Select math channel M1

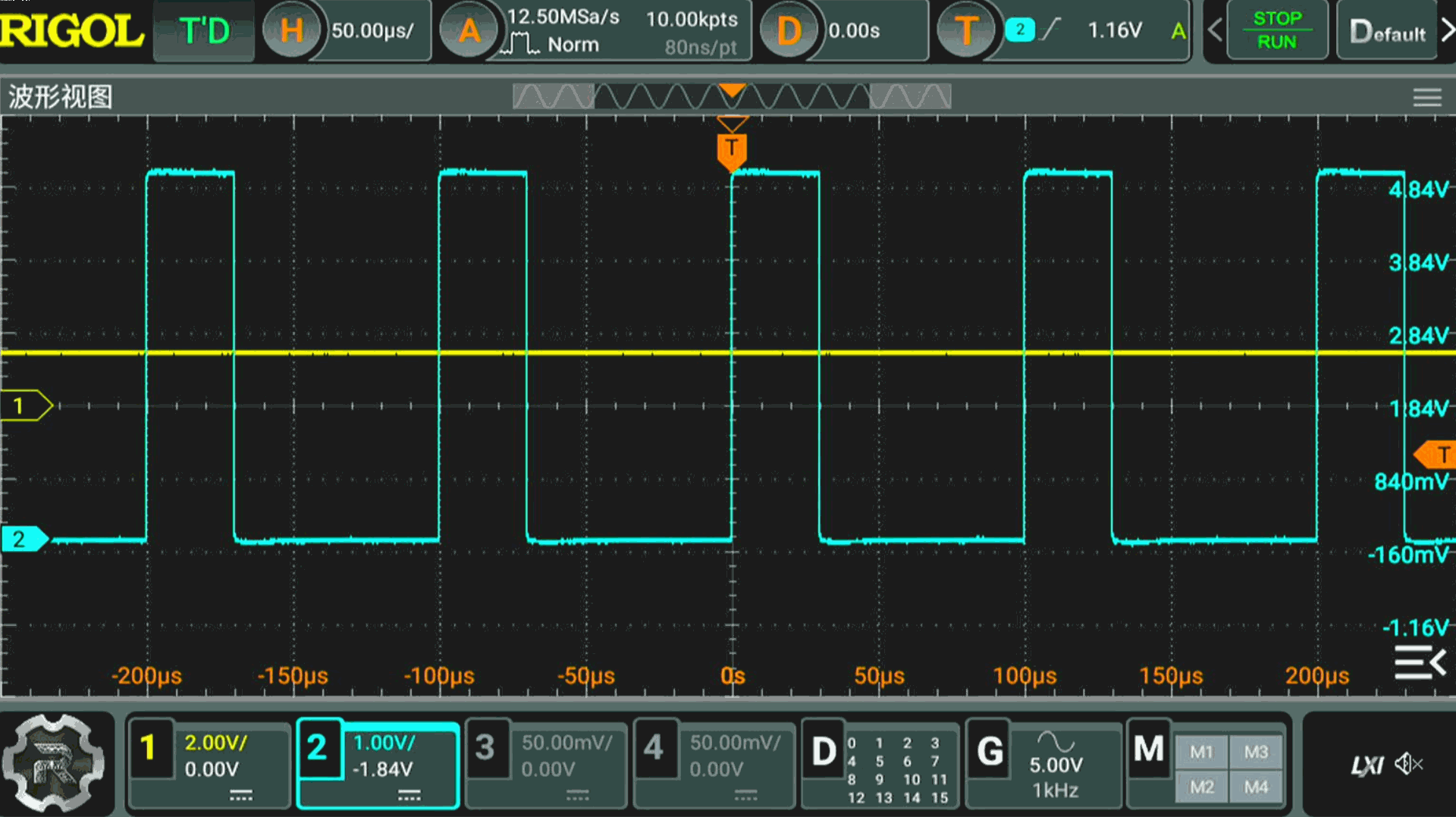(x=1201, y=752)
